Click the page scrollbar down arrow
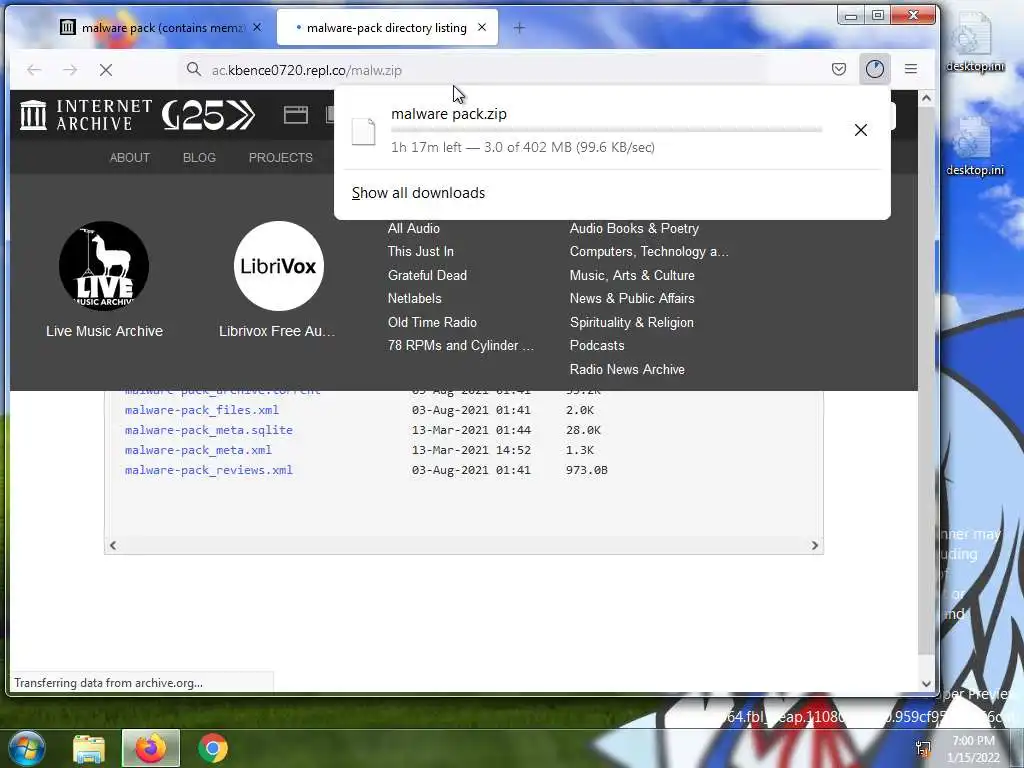The width and height of the screenshot is (1024, 768). tap(926, 684)
